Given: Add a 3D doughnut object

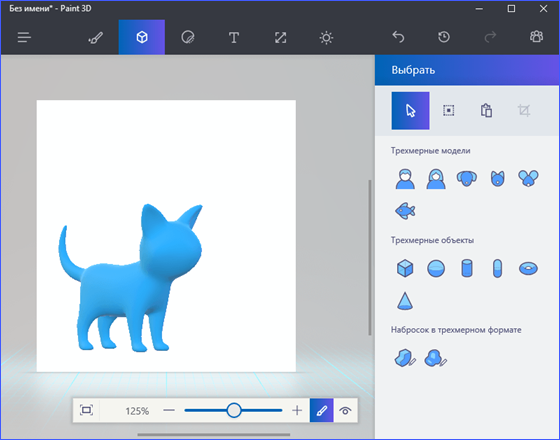Looking at the screenshot, I should click(x=528, y=268).
